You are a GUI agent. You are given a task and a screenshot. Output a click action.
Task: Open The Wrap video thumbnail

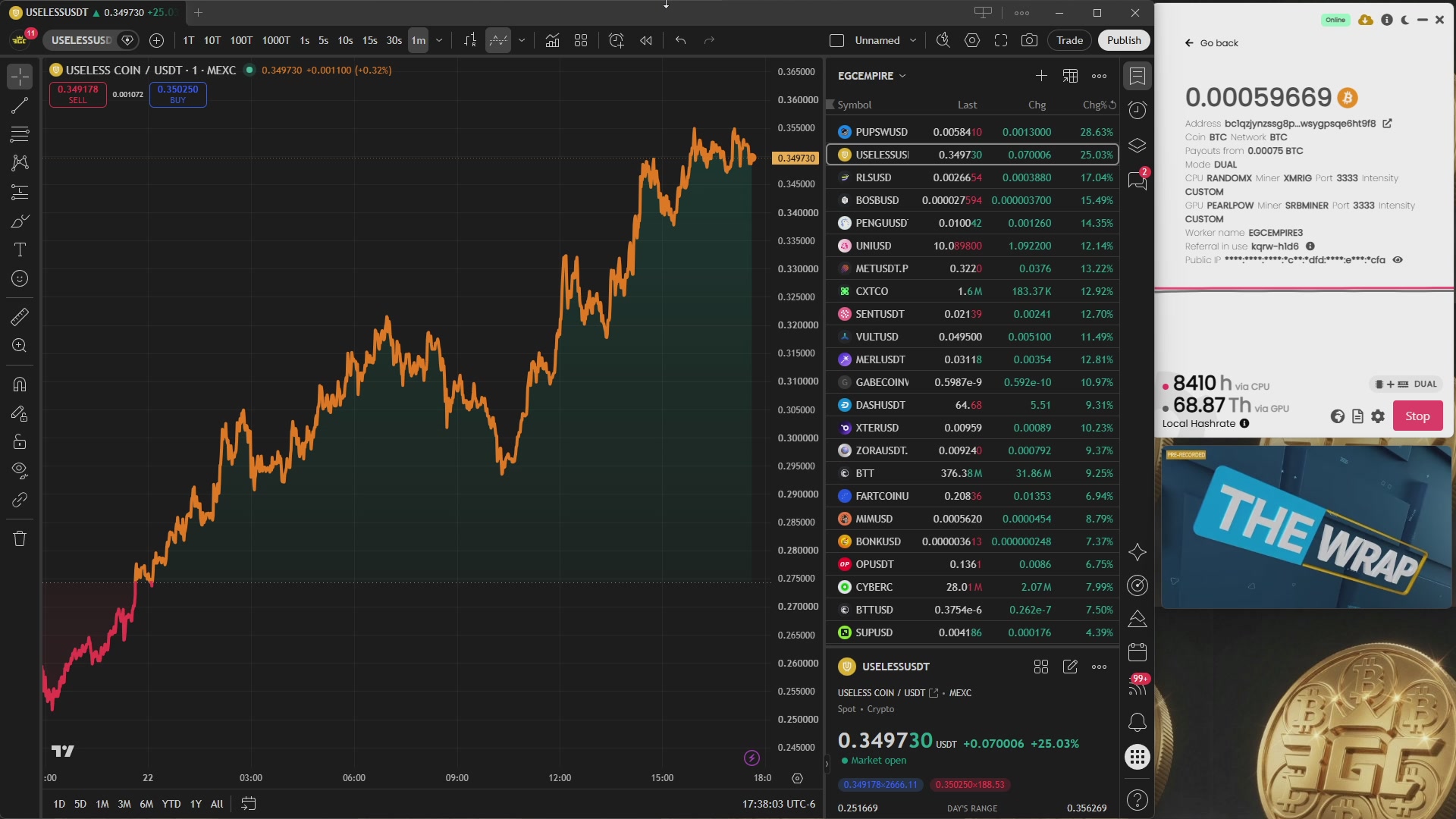1306,527
